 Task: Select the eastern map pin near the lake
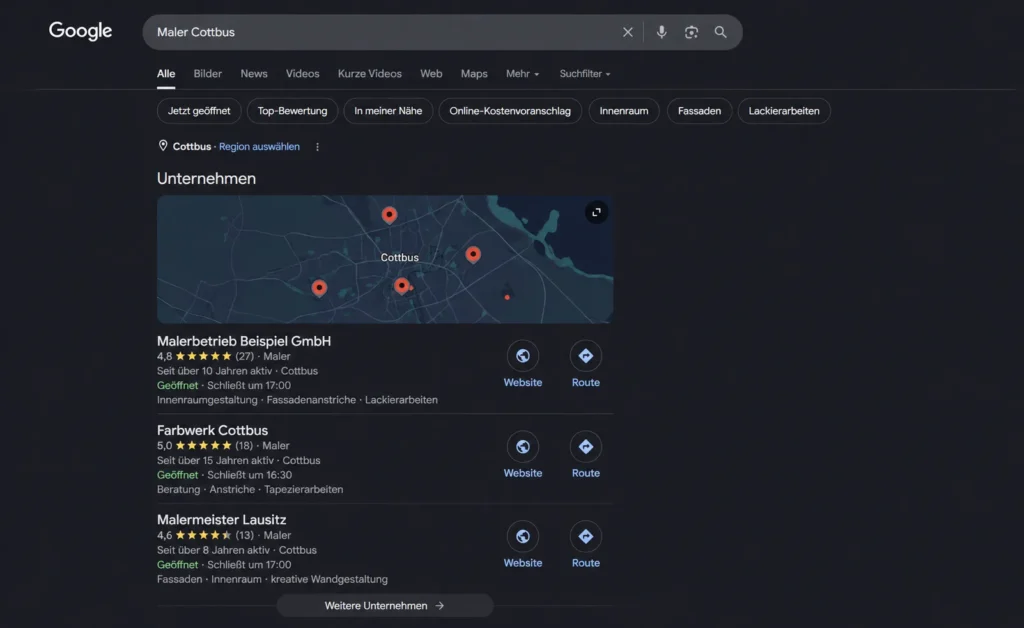click(x=473, y=254)
